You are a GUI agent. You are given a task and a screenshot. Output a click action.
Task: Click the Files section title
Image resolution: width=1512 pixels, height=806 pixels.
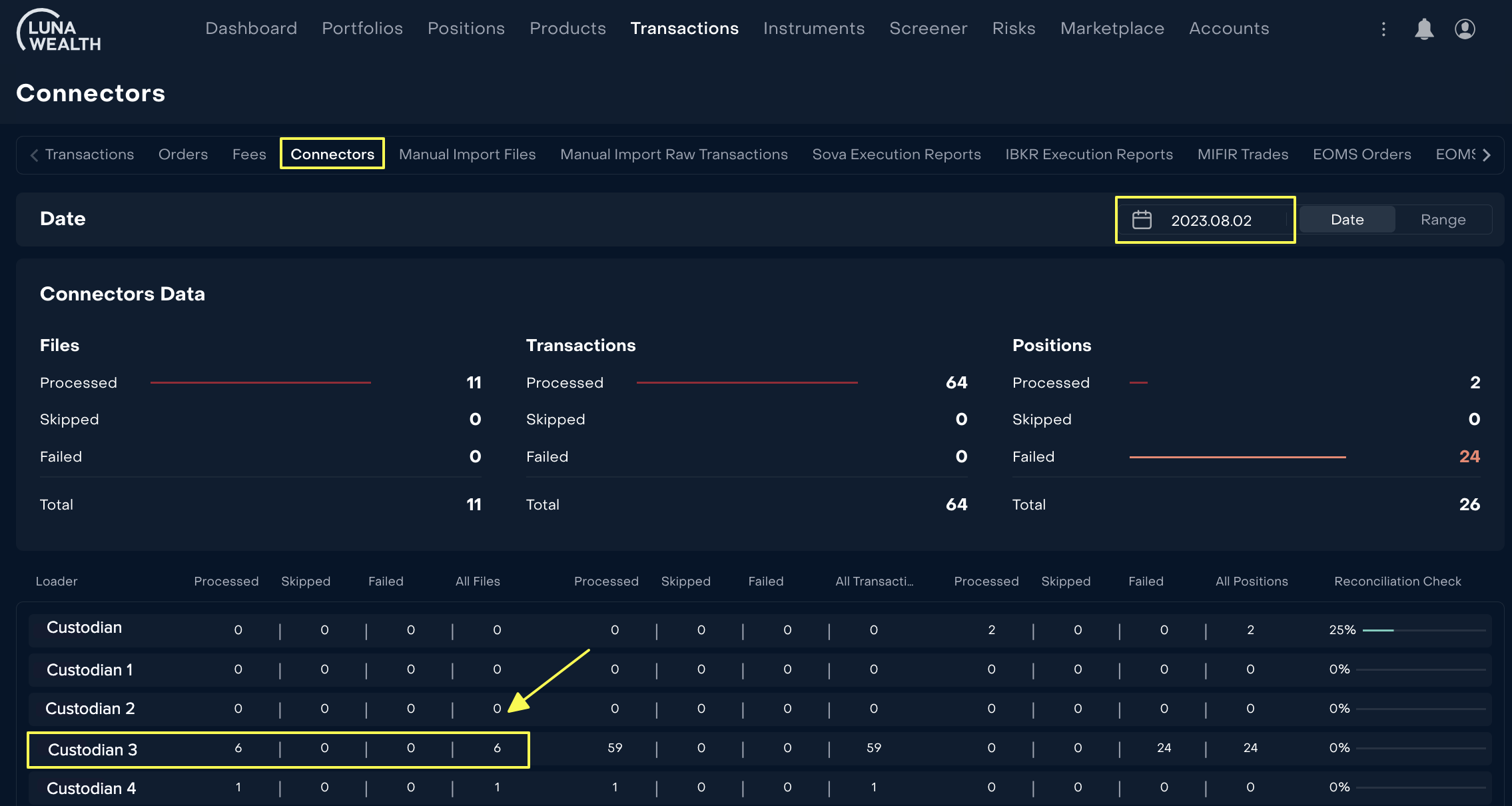59,345
